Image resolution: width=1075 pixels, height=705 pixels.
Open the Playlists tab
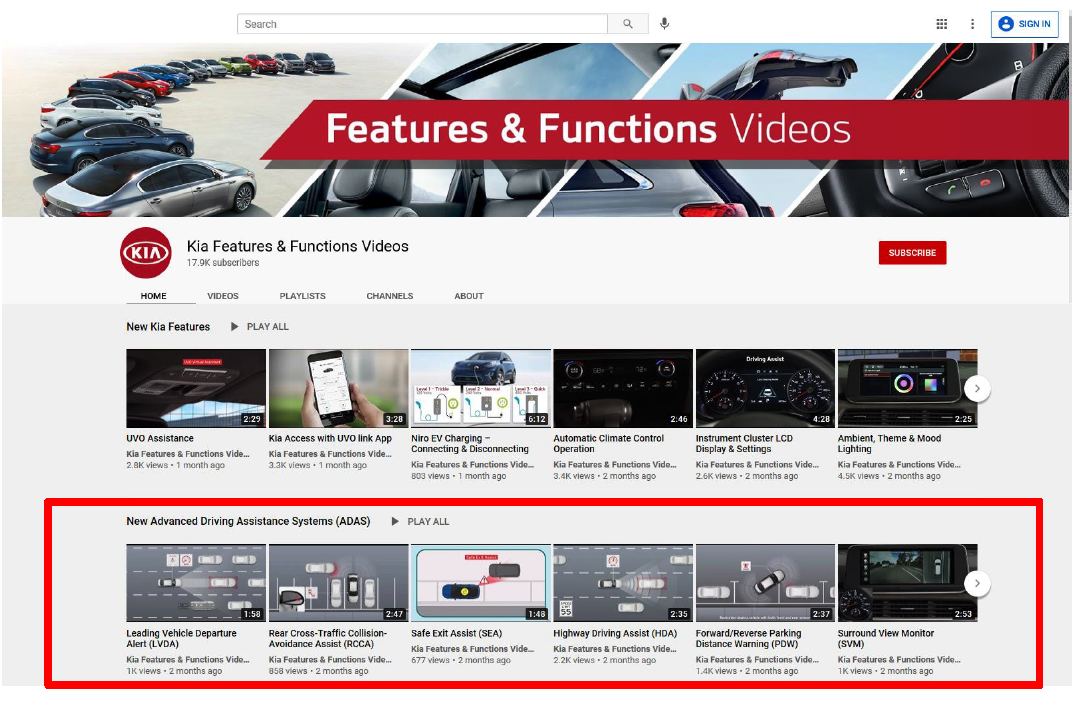point(302,296)
